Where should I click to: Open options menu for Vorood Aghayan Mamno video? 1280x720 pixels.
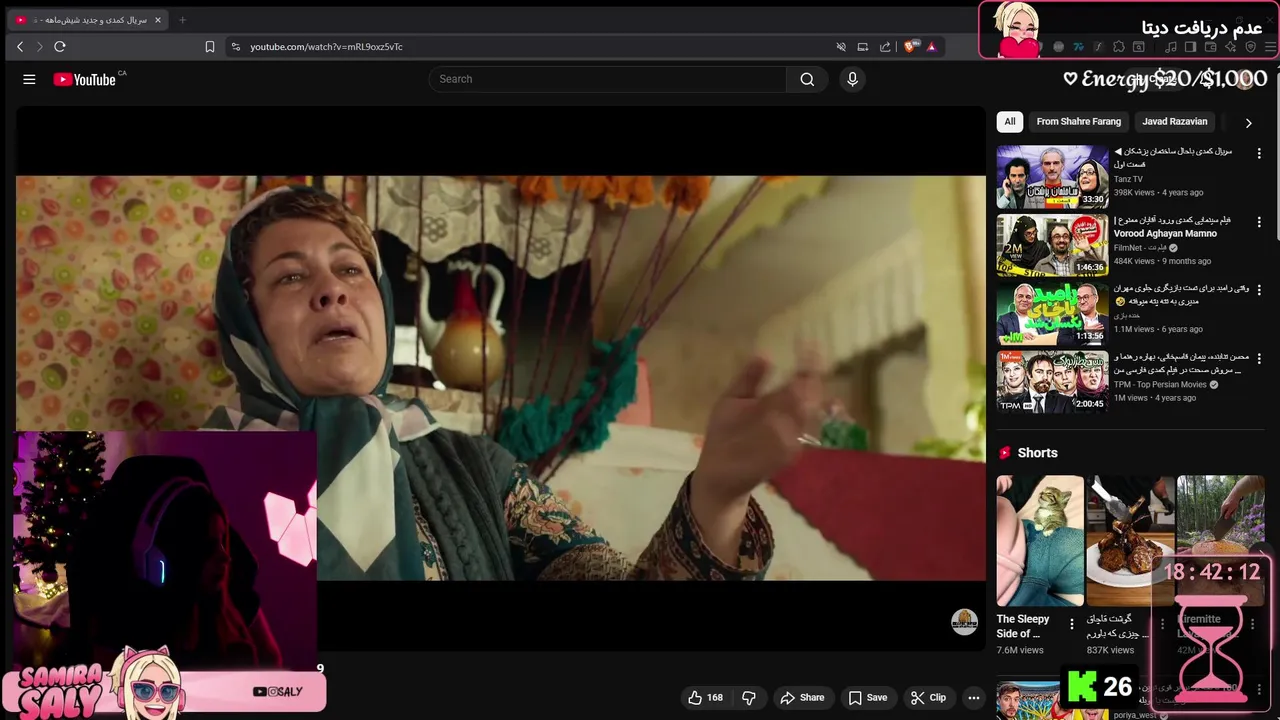(x=1259, y=222)
